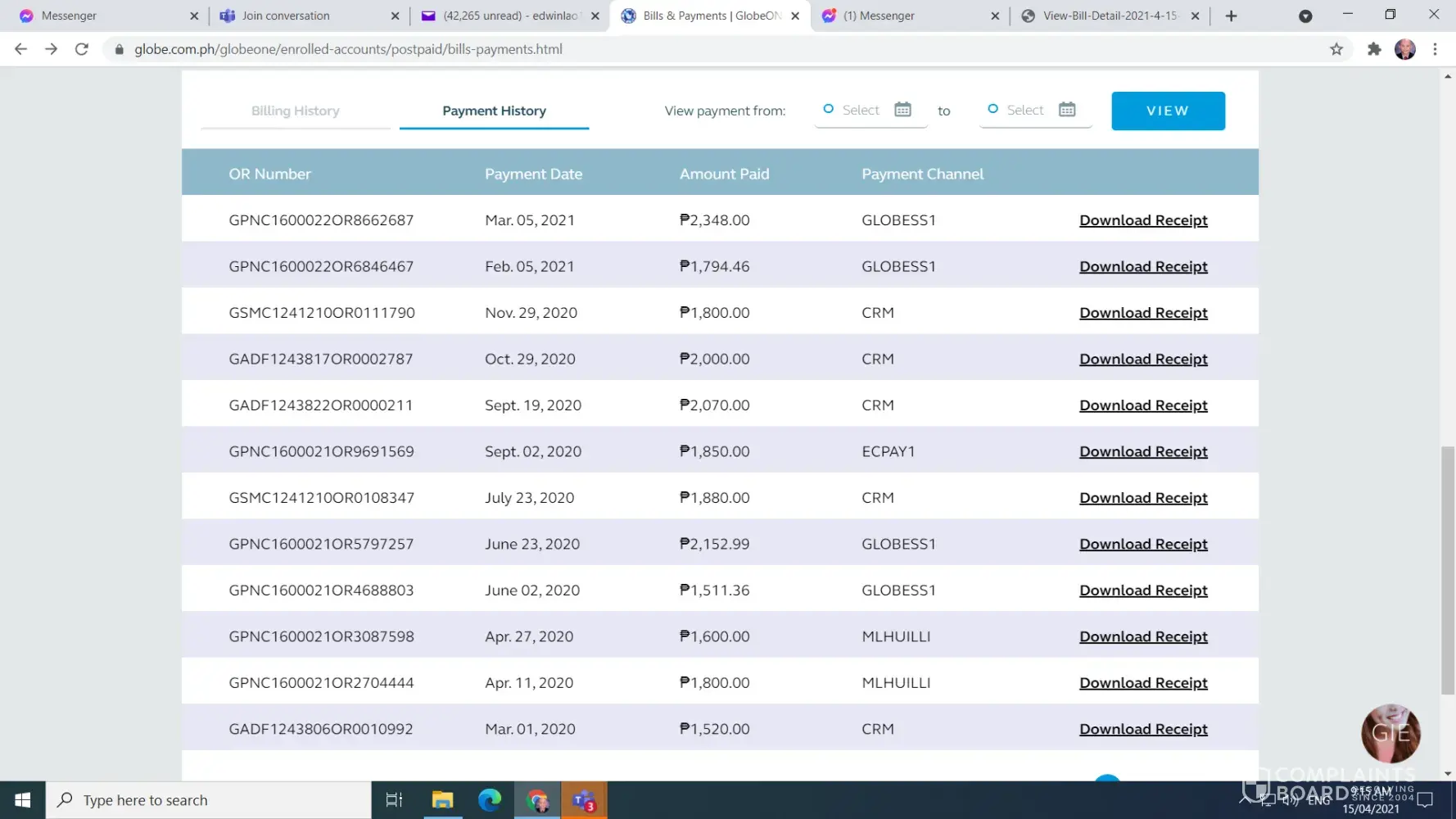Open the Chrome extensions puzzle icon
This screenshot has height=819, width=1456.
(x=1374, y=49)
